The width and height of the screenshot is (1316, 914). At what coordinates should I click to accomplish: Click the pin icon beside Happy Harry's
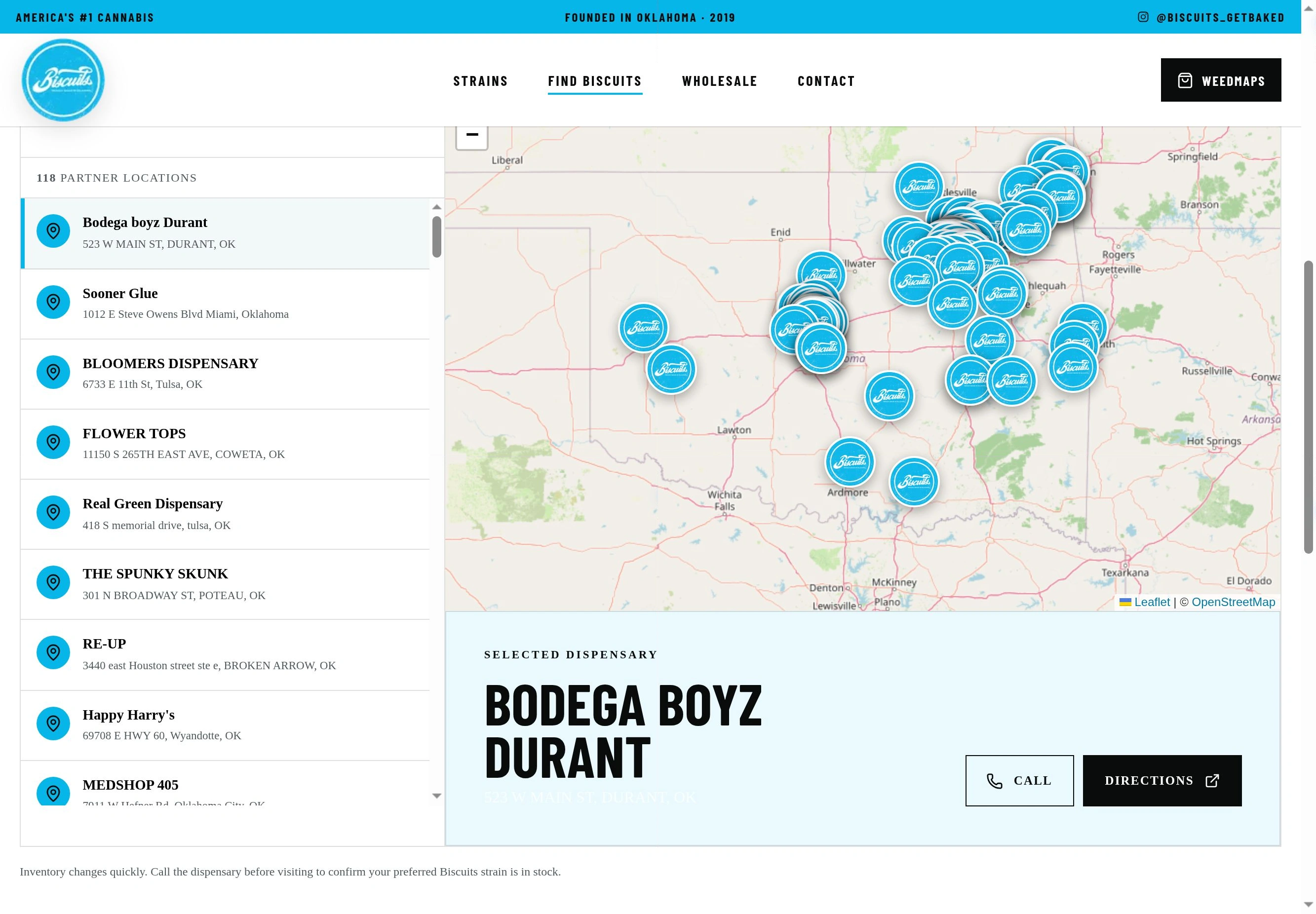(x=53, y=724)
